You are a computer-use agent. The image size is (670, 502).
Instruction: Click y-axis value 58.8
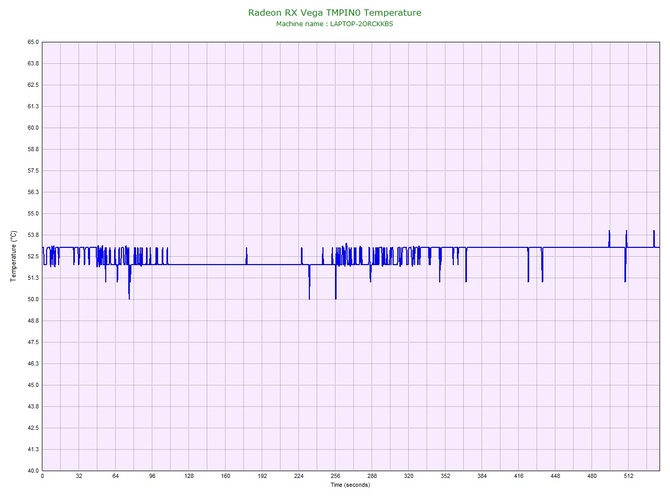[33, 150]
